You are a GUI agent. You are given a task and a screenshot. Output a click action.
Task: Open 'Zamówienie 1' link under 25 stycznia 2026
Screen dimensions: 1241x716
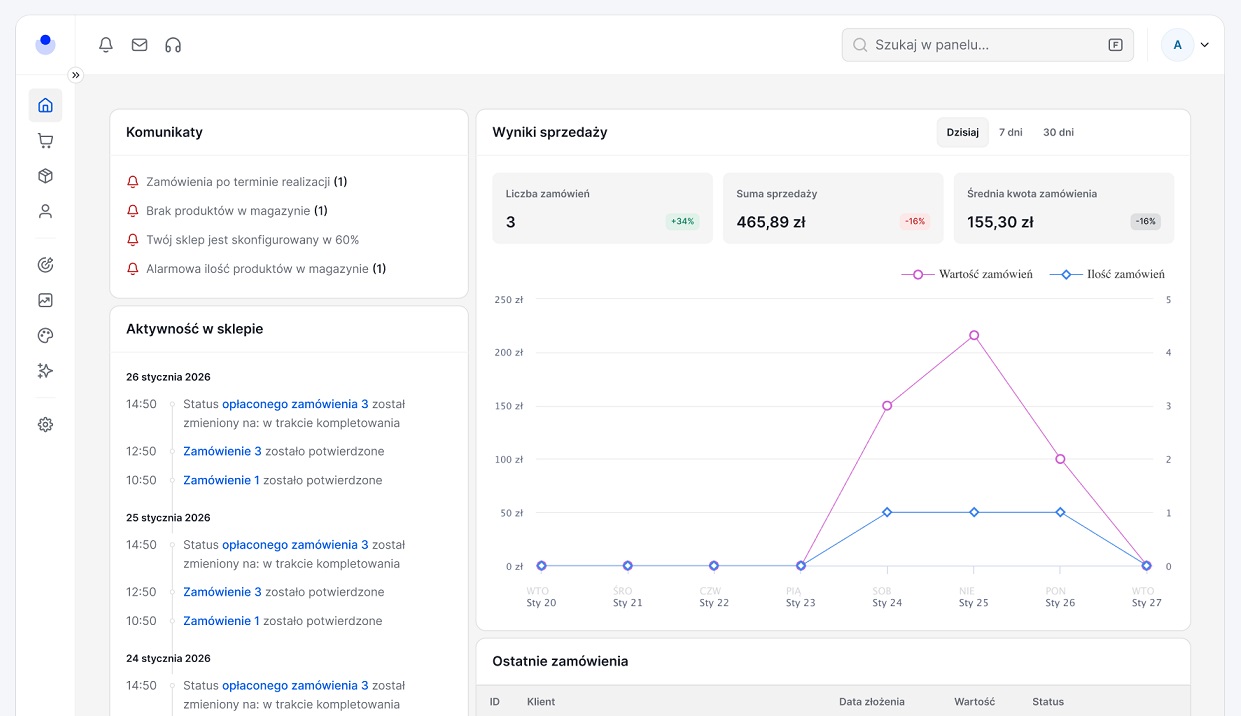click(221, 621)
